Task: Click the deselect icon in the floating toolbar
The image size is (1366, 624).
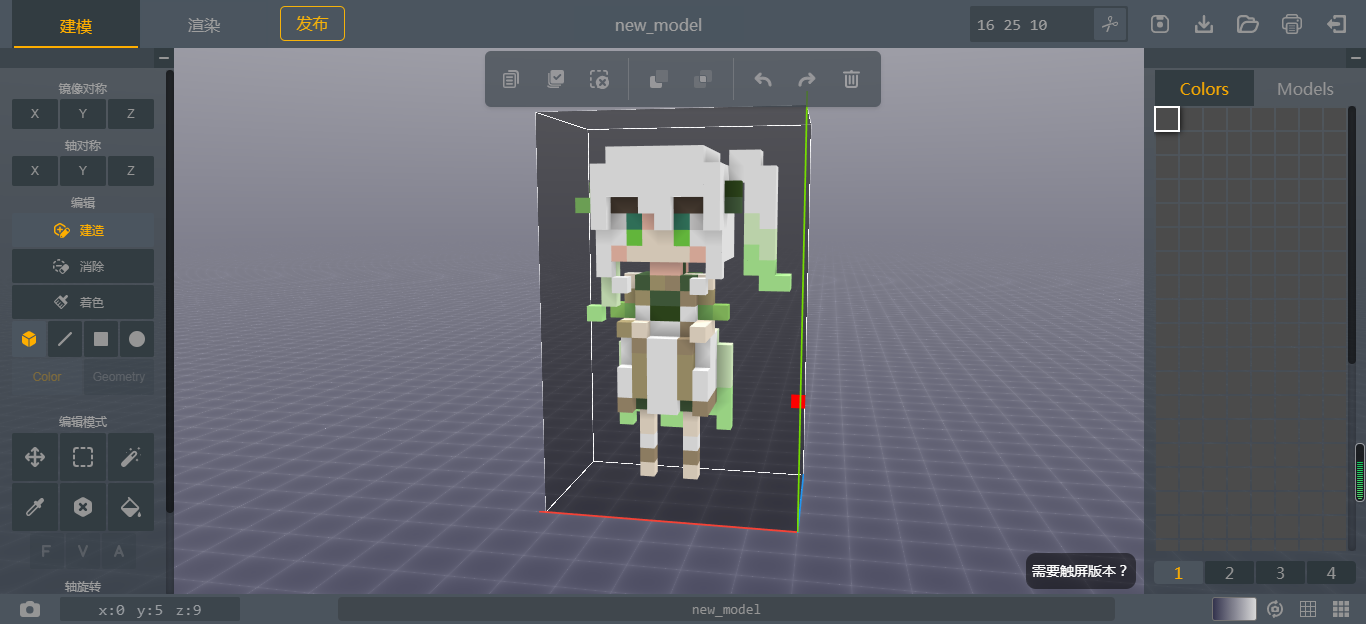Action: click(599, 79)
